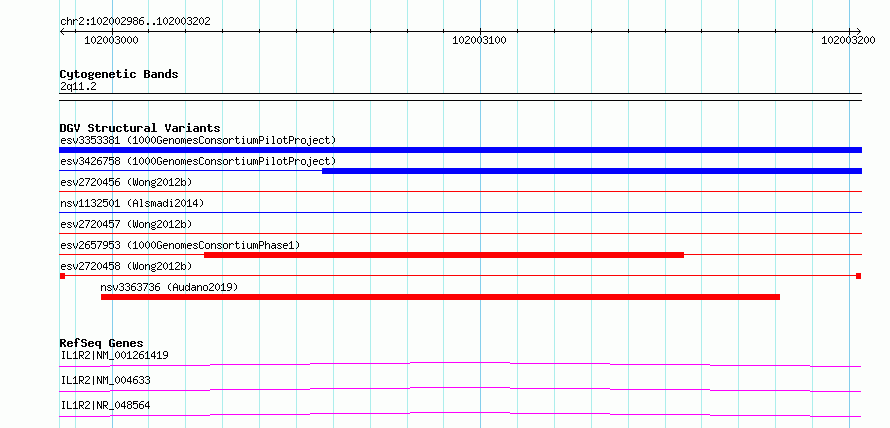This screenshot has width=890, height=428.
Task: Open variant label nsv3363736 (Audano2019)
Action: coord(169,288)
